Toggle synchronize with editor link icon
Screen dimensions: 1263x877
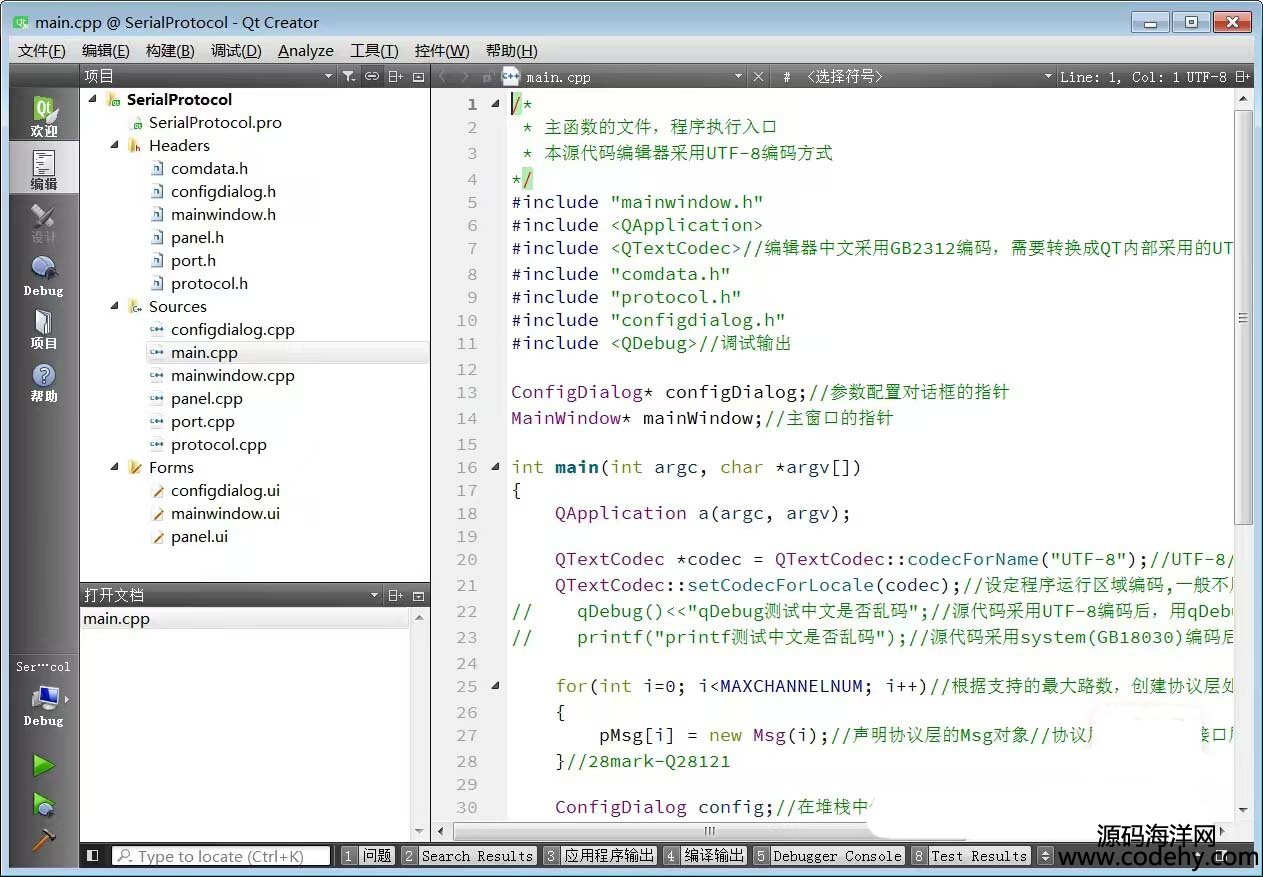[x=372, y=76]
